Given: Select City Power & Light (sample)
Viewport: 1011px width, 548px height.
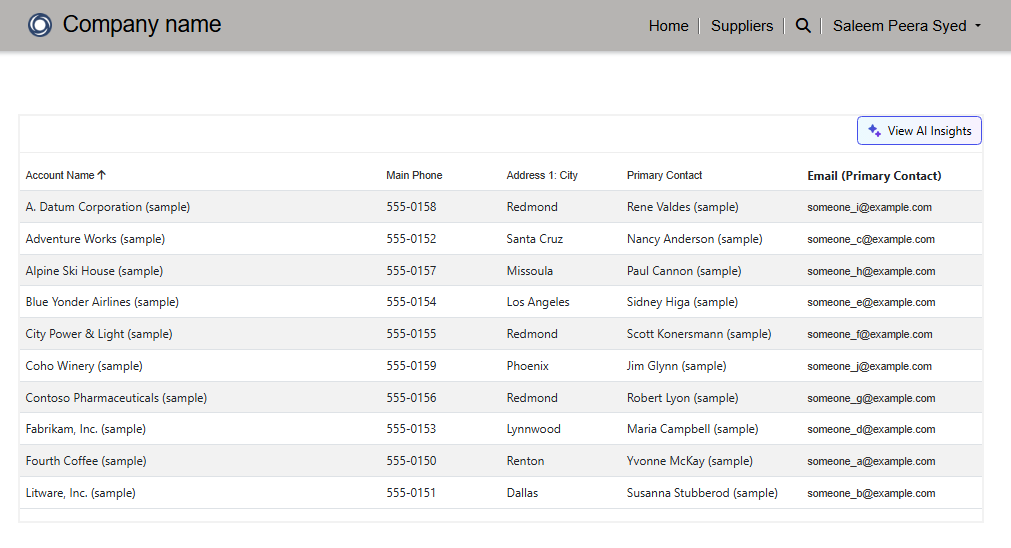Looking at the screenshot, I should click(99, 334).
